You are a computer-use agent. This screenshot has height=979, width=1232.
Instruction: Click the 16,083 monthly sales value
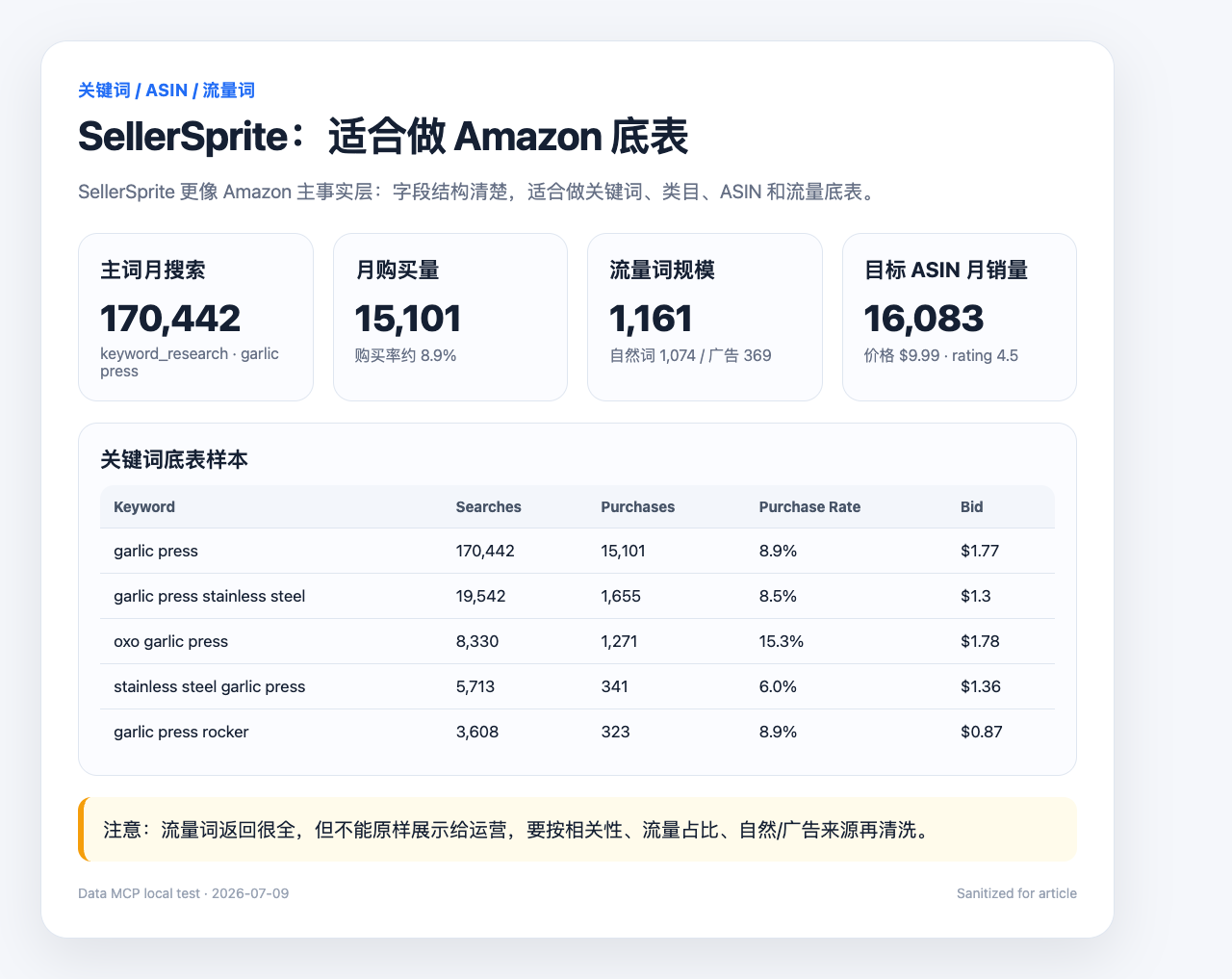click(x=924, y=319)
